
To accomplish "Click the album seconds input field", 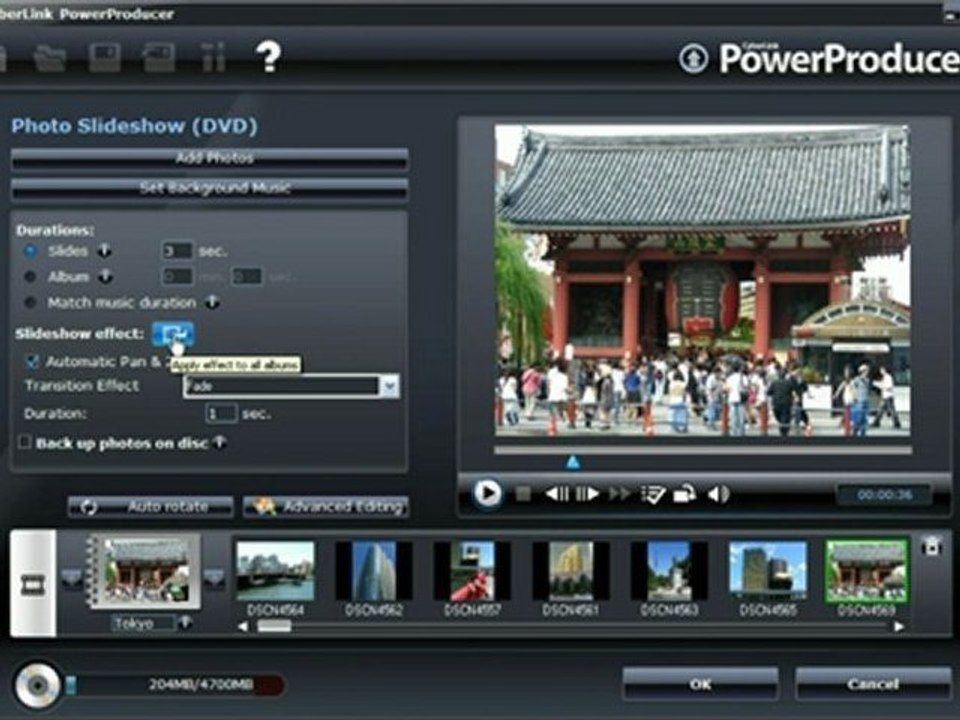I will [x=247, y=277].
